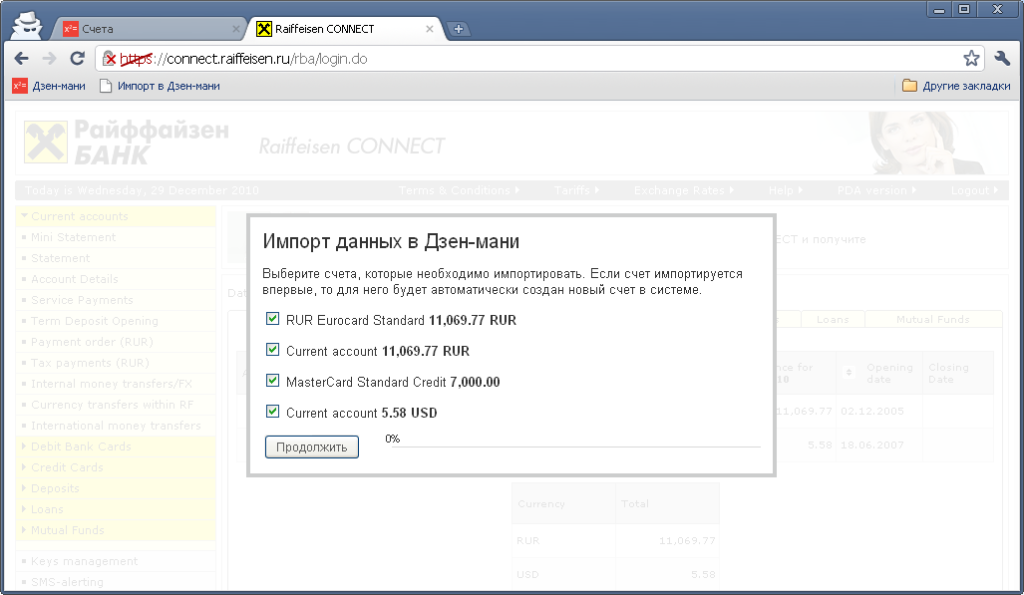Open Payment order (RUR) link
Image resolution: width=1024 pixels, height=595 pixels.
pyautogui.click(x=91, y=342)
